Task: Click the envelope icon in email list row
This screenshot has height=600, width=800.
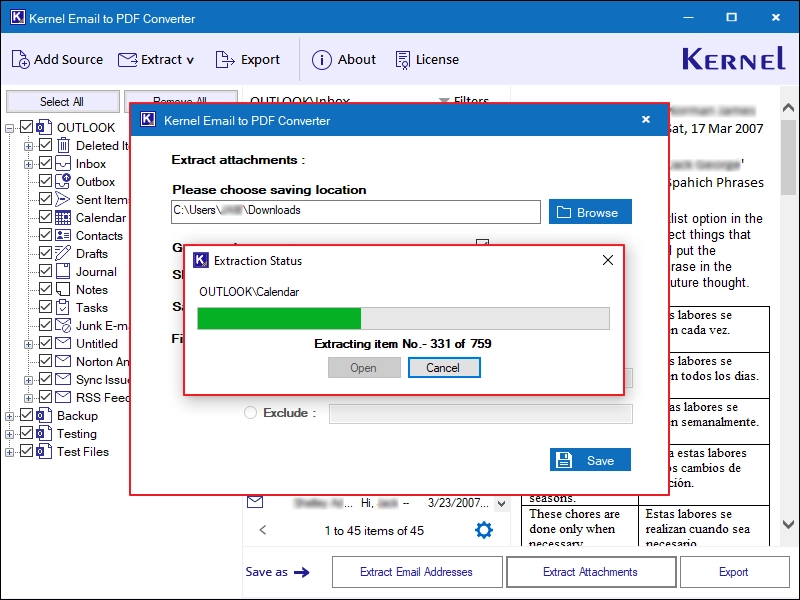Action: tap(255, 503)
